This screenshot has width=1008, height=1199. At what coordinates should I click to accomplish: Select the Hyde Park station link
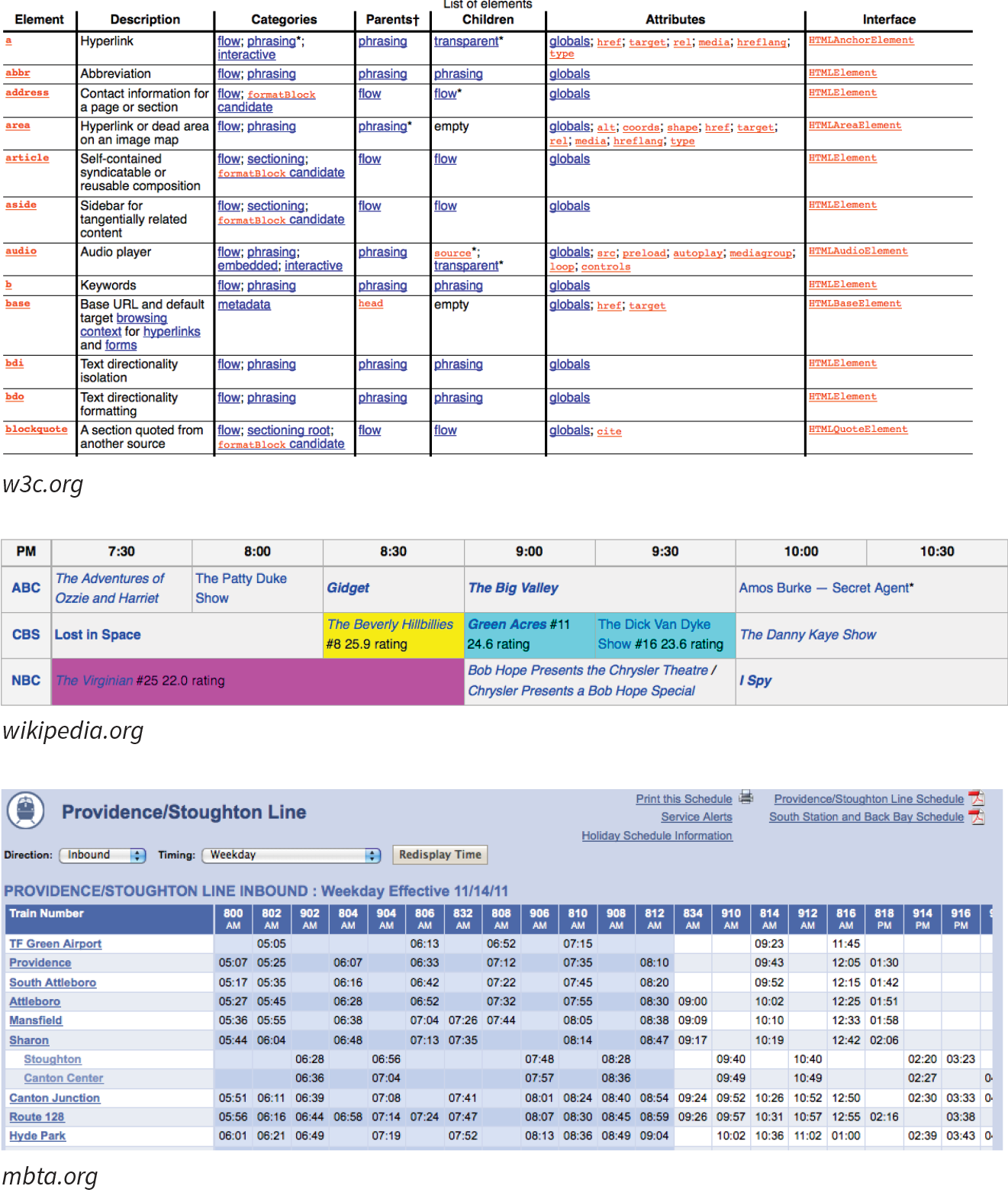pos(37,1136)
